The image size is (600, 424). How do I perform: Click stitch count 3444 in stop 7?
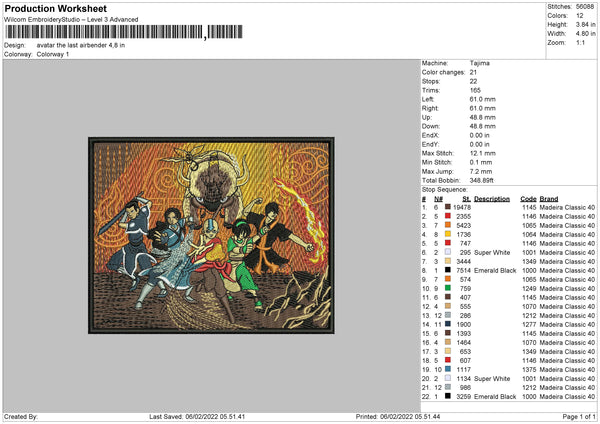(463, 261)
